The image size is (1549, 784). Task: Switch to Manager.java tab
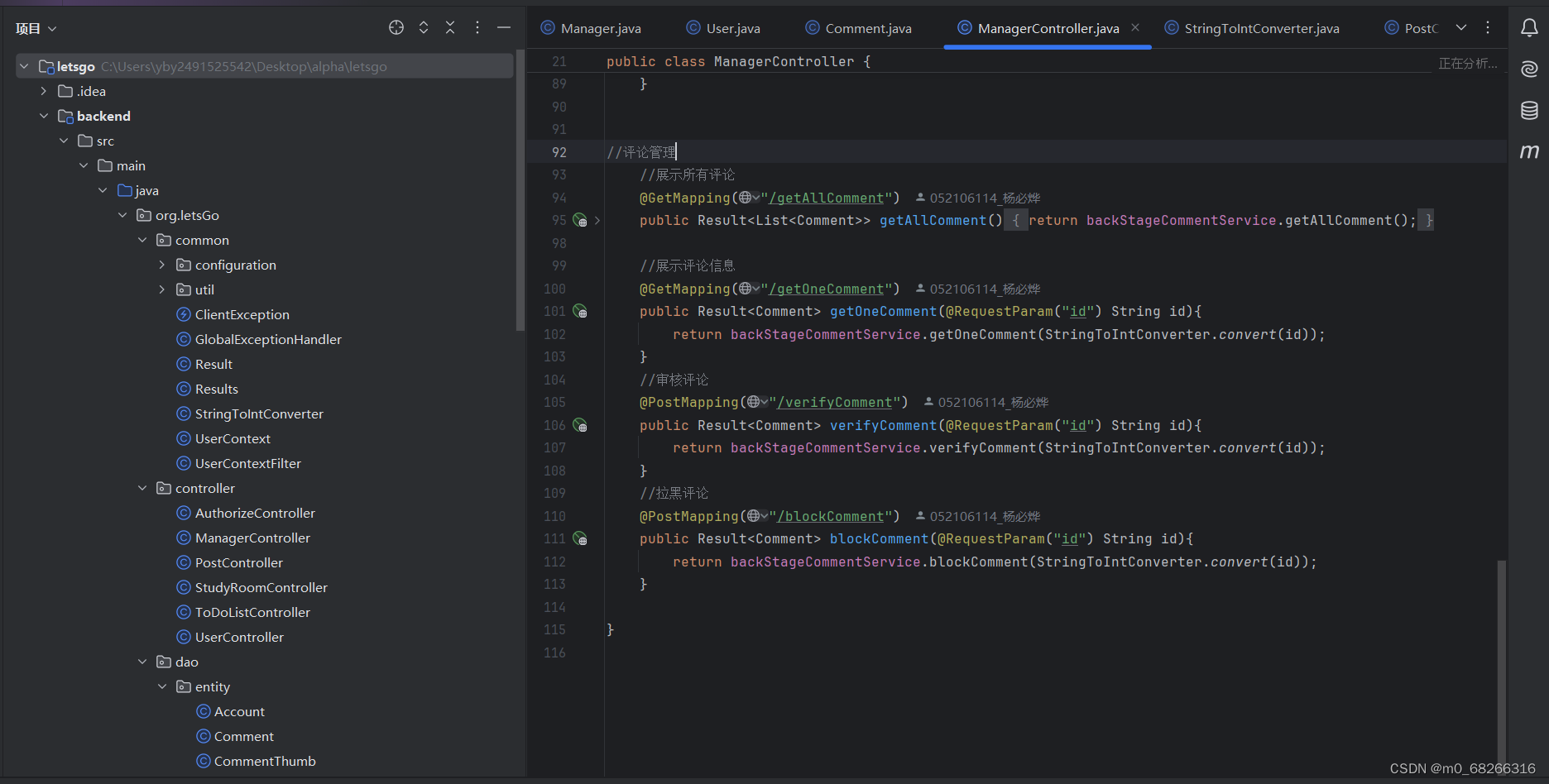pos(591,28)
